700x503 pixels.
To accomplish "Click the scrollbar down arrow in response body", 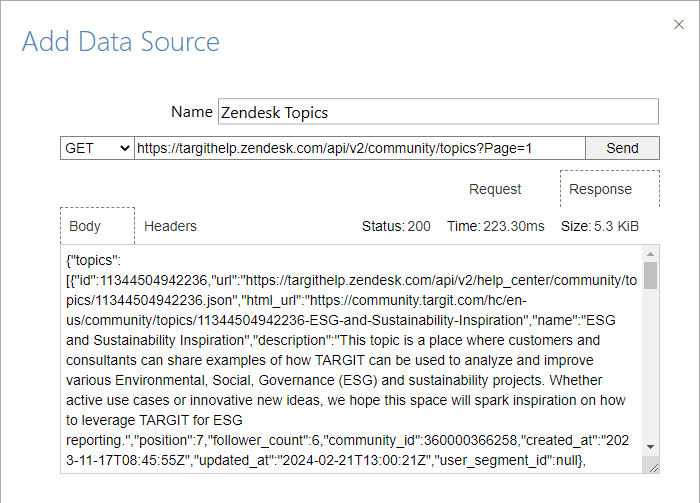I will [x=650, y=446].
